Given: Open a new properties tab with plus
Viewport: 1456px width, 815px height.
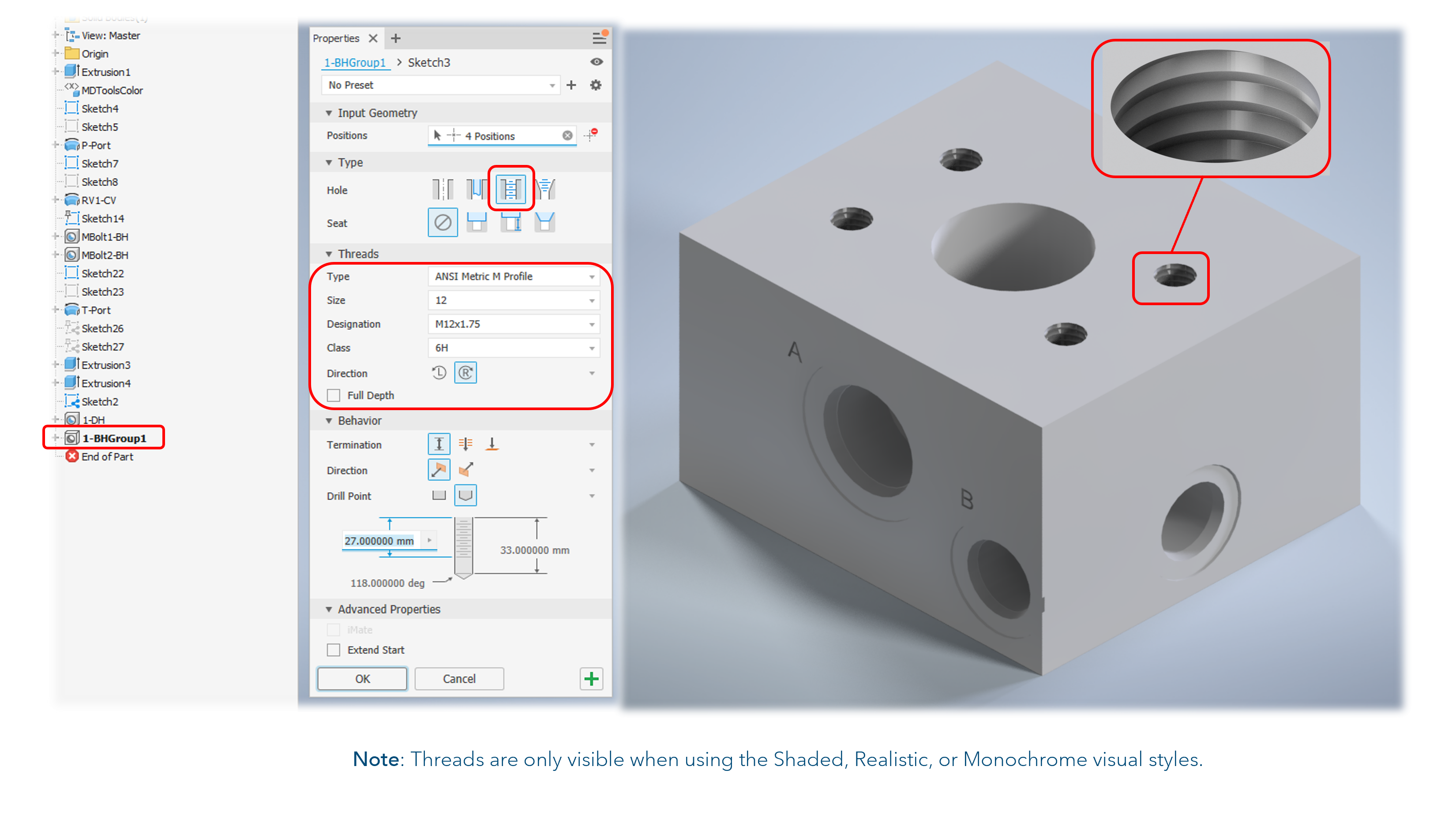Looking at the screenshot, I should (x=395, y=38).
